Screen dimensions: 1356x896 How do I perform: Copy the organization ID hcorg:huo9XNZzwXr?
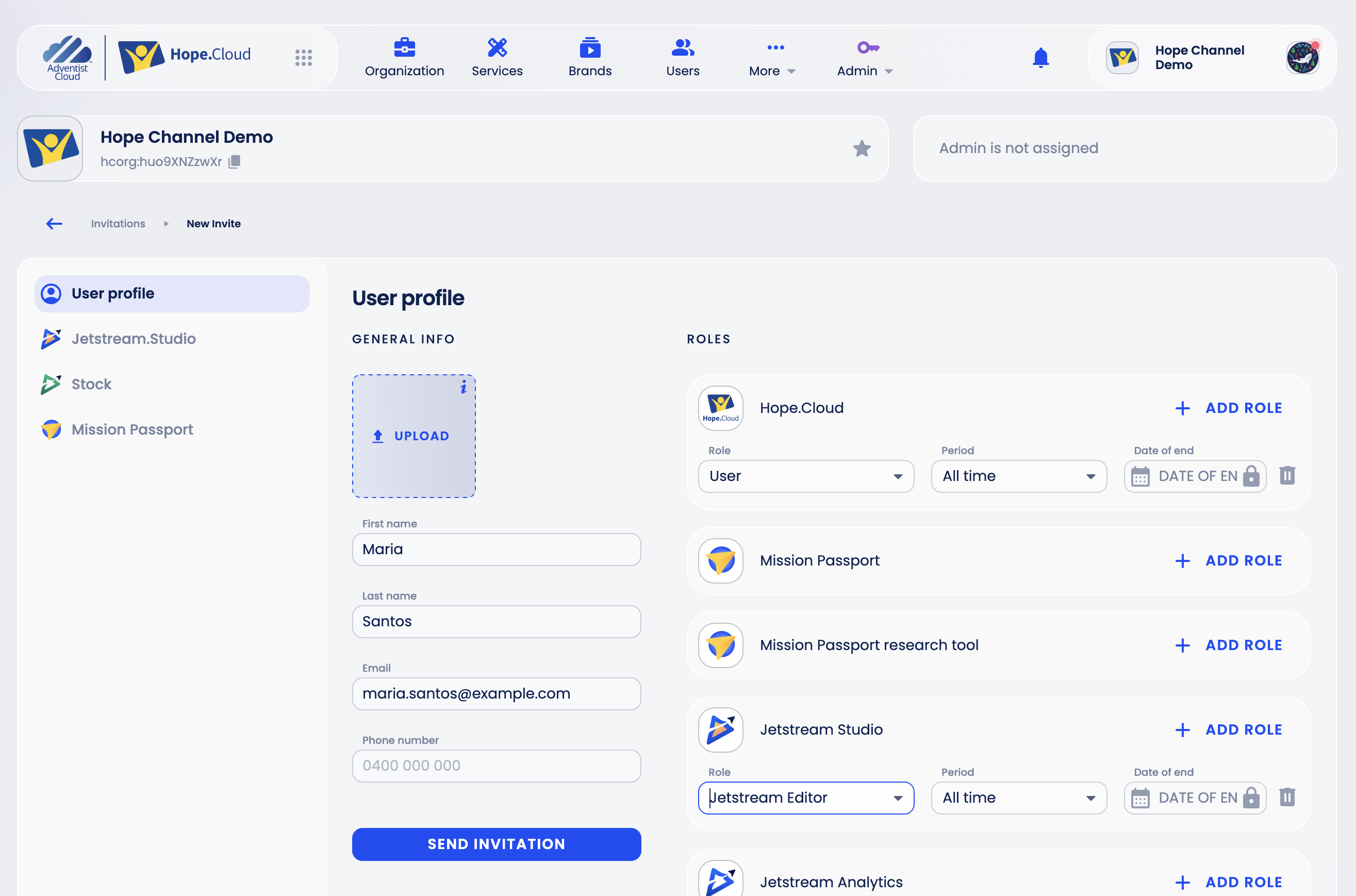pyautogui.click(x=234, y=162)
